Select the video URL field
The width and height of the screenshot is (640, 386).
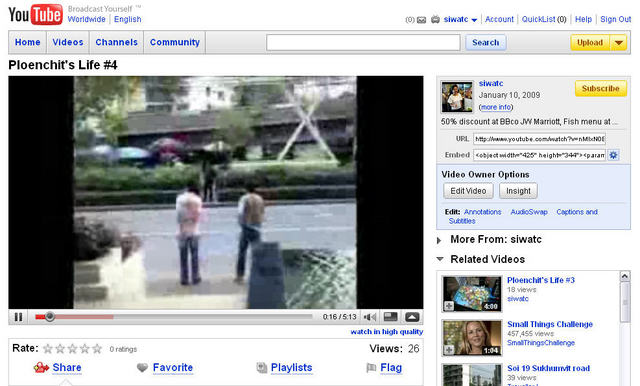coord(539,139)
